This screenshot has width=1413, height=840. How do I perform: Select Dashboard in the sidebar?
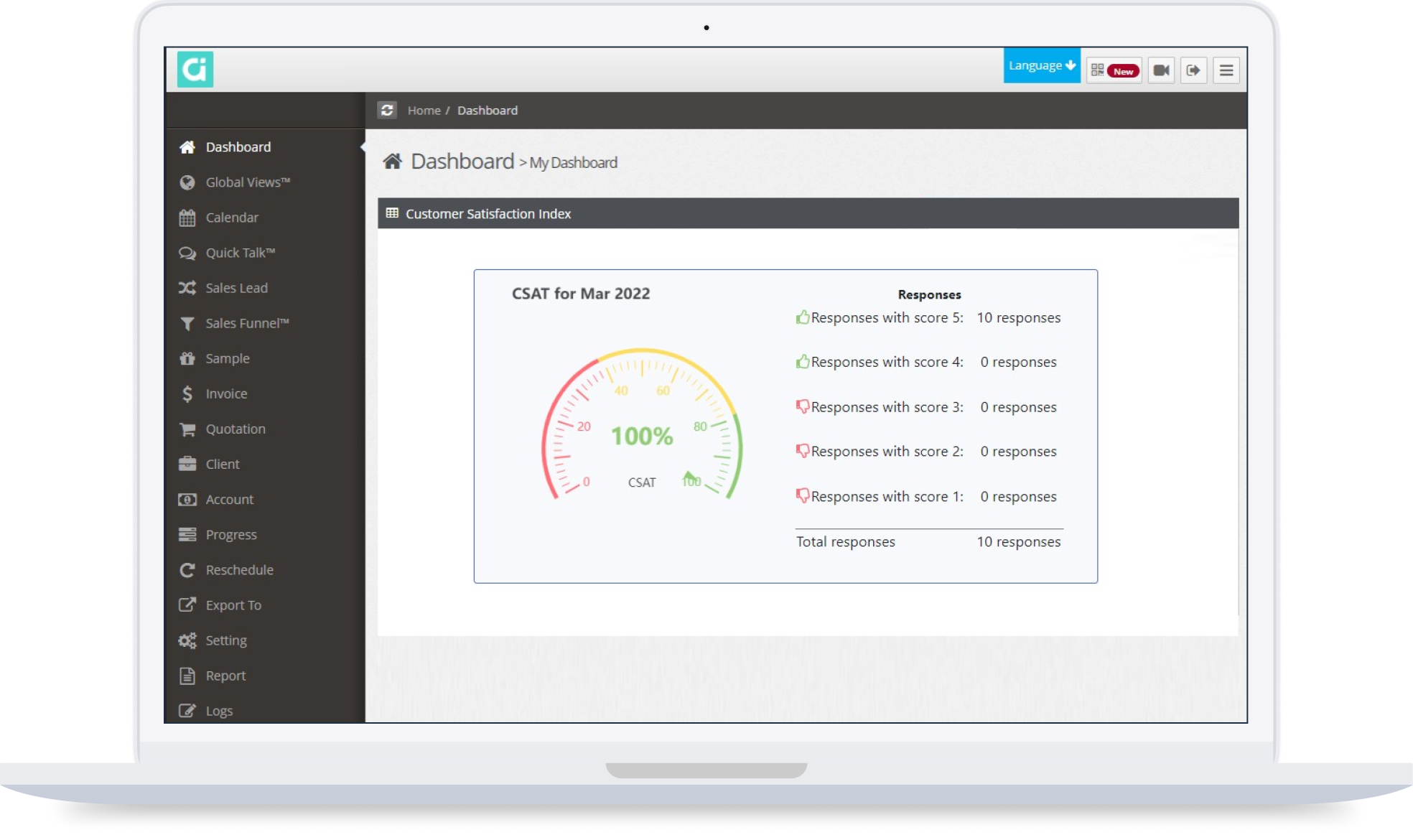pos(238,147)
